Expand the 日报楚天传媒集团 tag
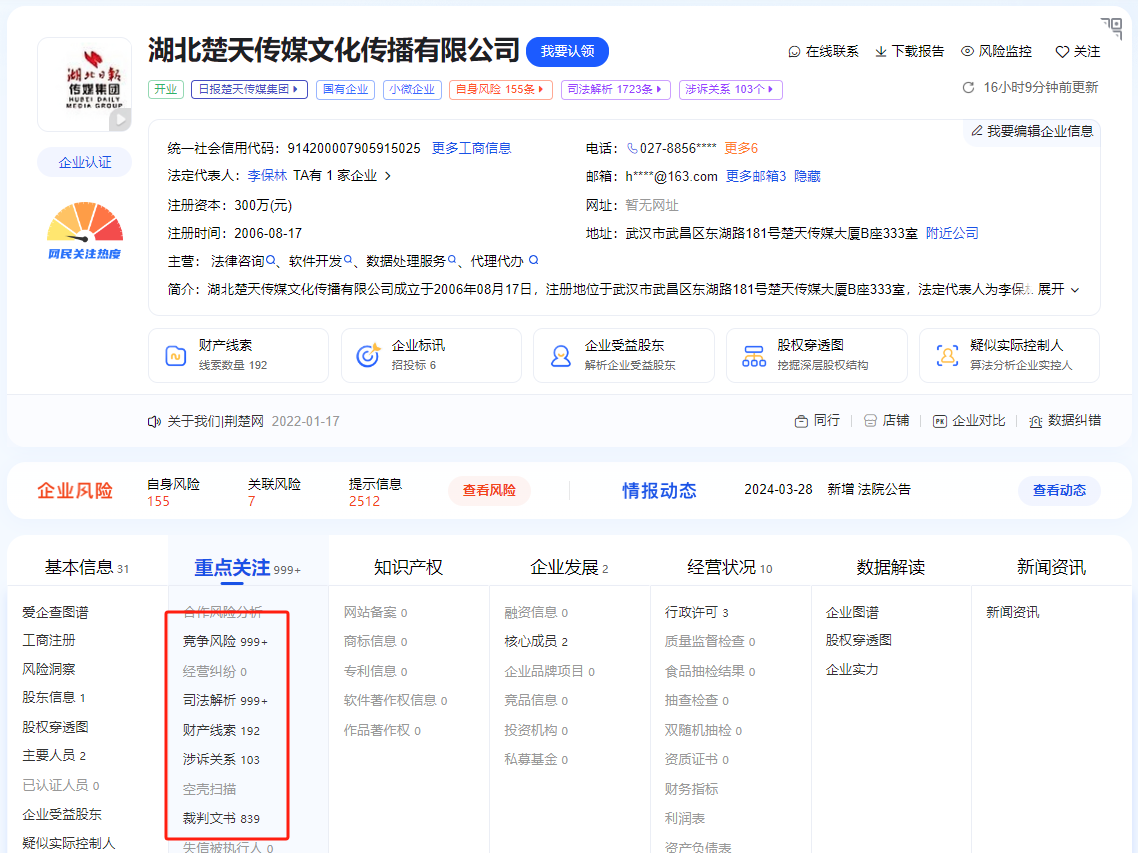The image size is (1138, 853). pyautogui.click(x=249, y=89)
